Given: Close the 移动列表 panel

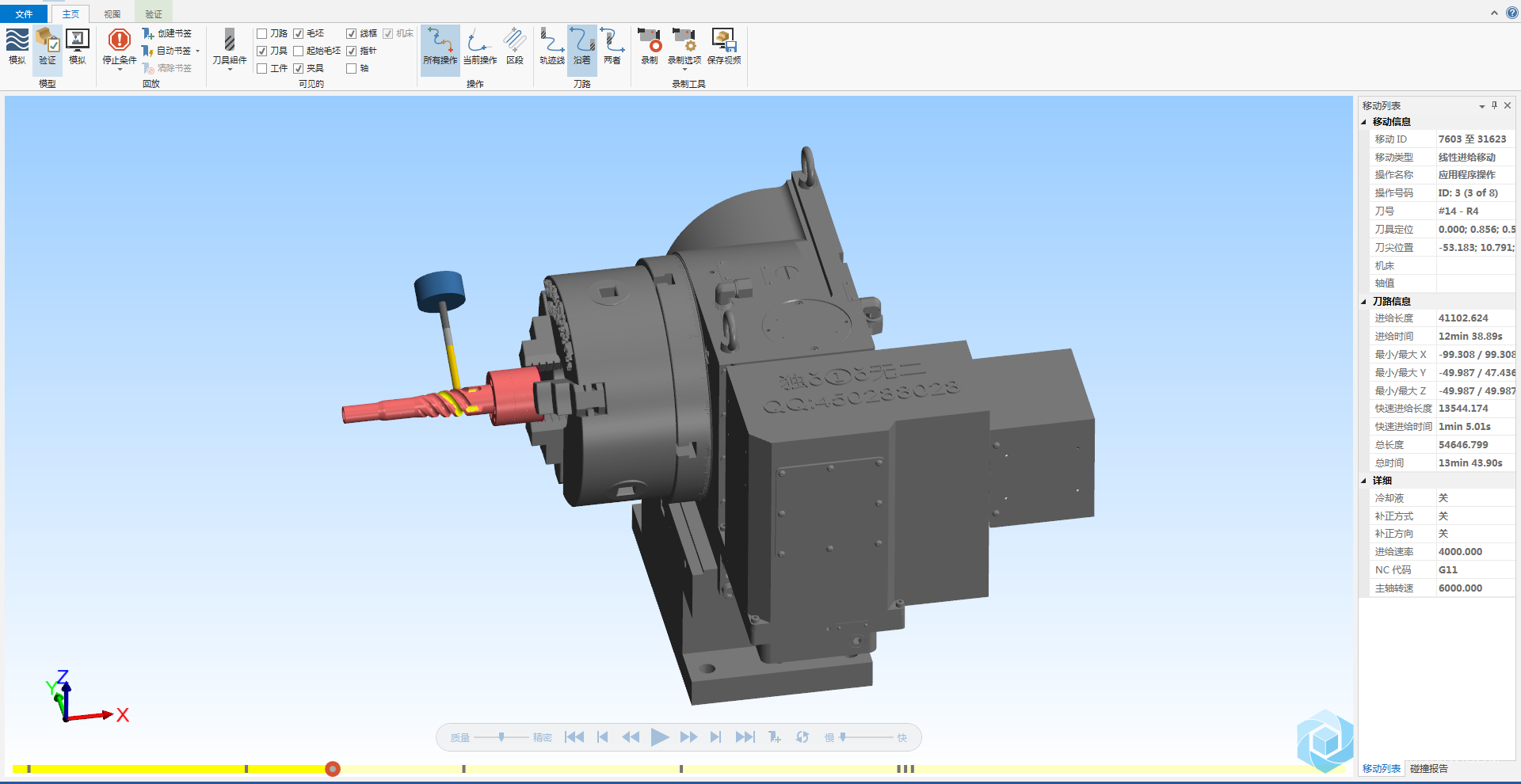Looking at the screenshot, I should coord(1508,105).
